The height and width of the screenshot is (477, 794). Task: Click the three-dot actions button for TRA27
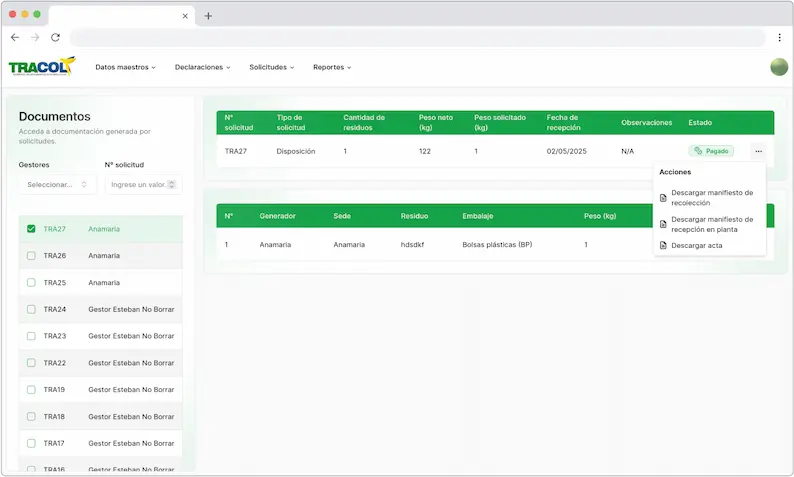[759, 151]
